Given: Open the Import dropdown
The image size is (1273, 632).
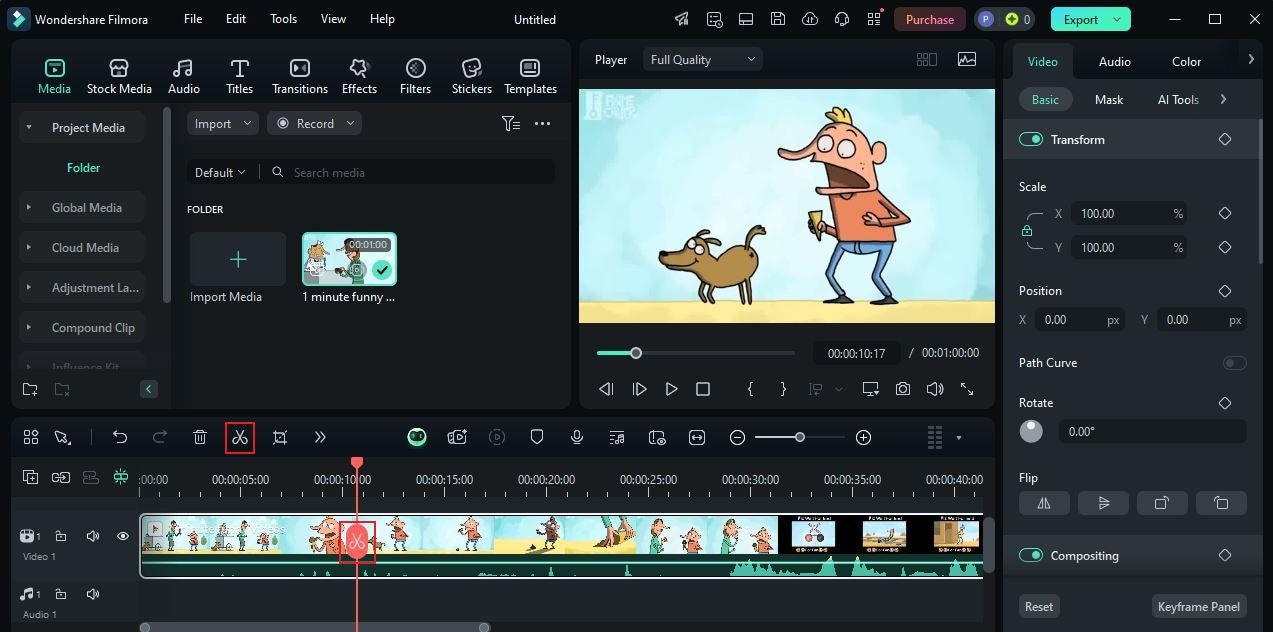Looking at the screenshot, I should tap(223, 124).
